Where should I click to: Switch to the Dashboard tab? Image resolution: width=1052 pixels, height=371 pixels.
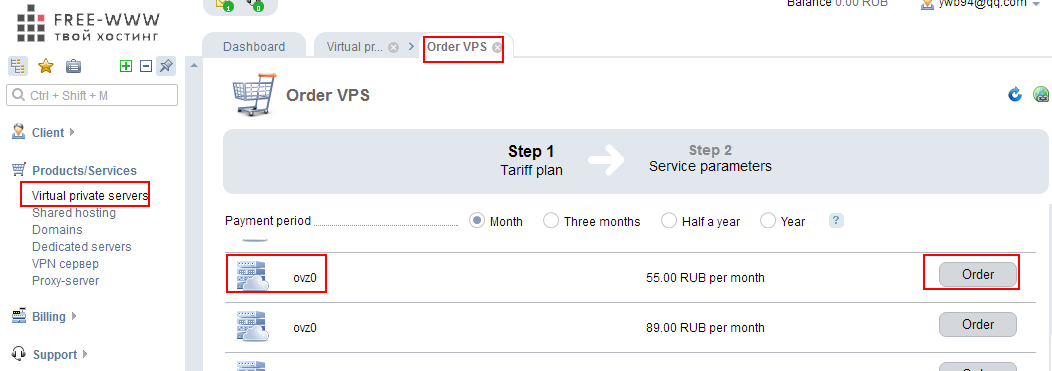click(x=254, y=47)
